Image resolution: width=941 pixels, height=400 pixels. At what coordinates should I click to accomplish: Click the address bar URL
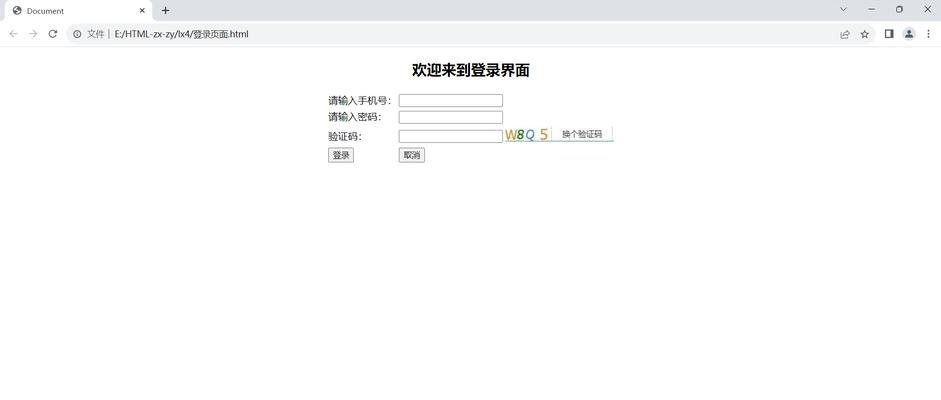(x=181, y=34)
